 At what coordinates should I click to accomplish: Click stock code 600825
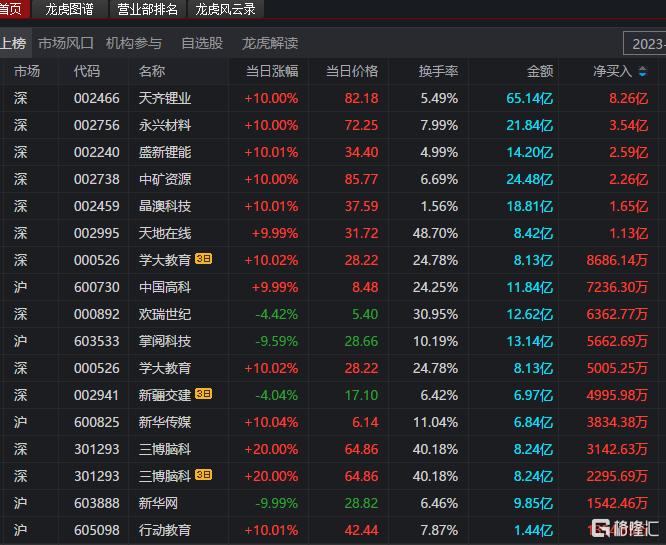(96, 422)
